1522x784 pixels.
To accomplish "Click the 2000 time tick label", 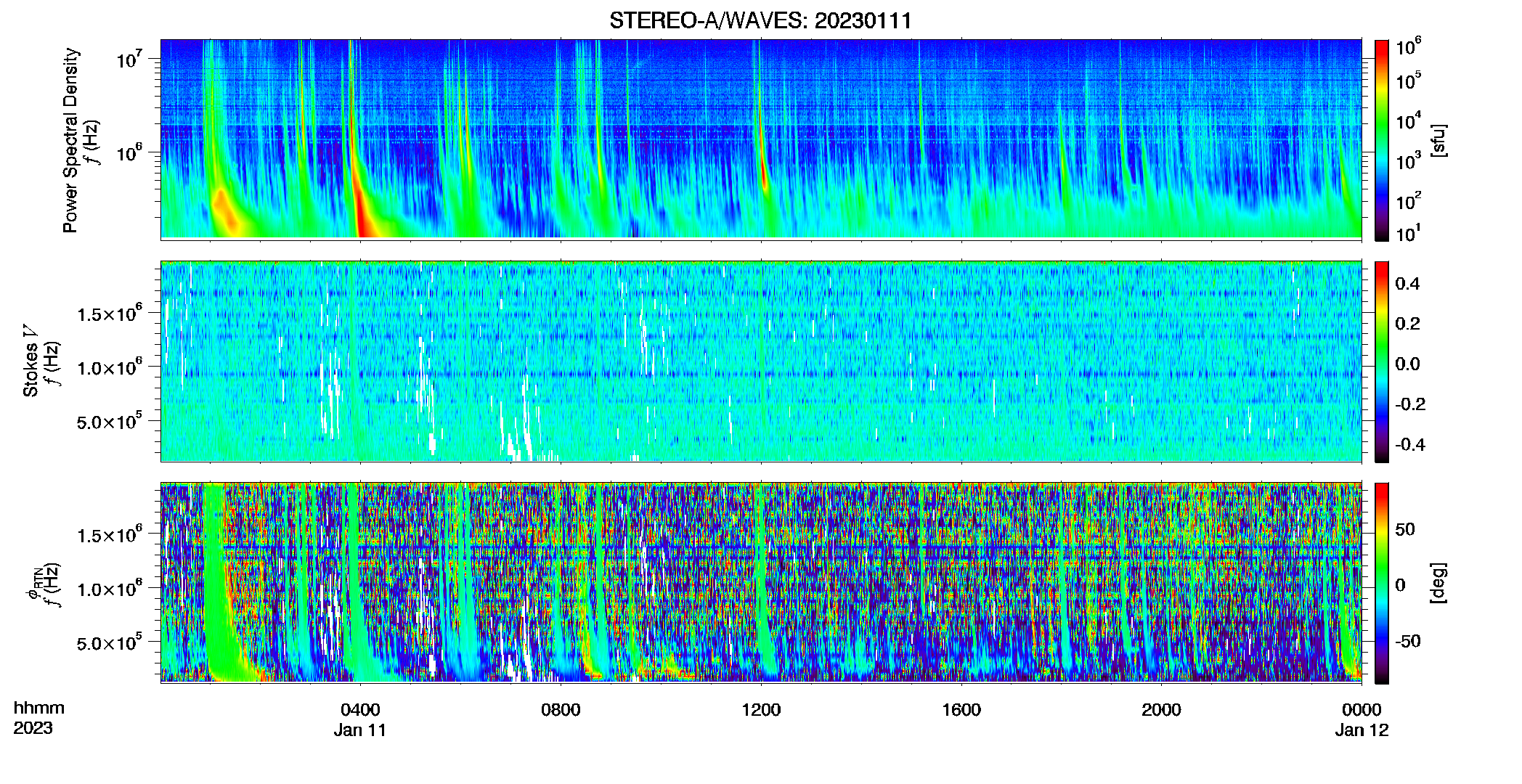I will click(1161, 709).
